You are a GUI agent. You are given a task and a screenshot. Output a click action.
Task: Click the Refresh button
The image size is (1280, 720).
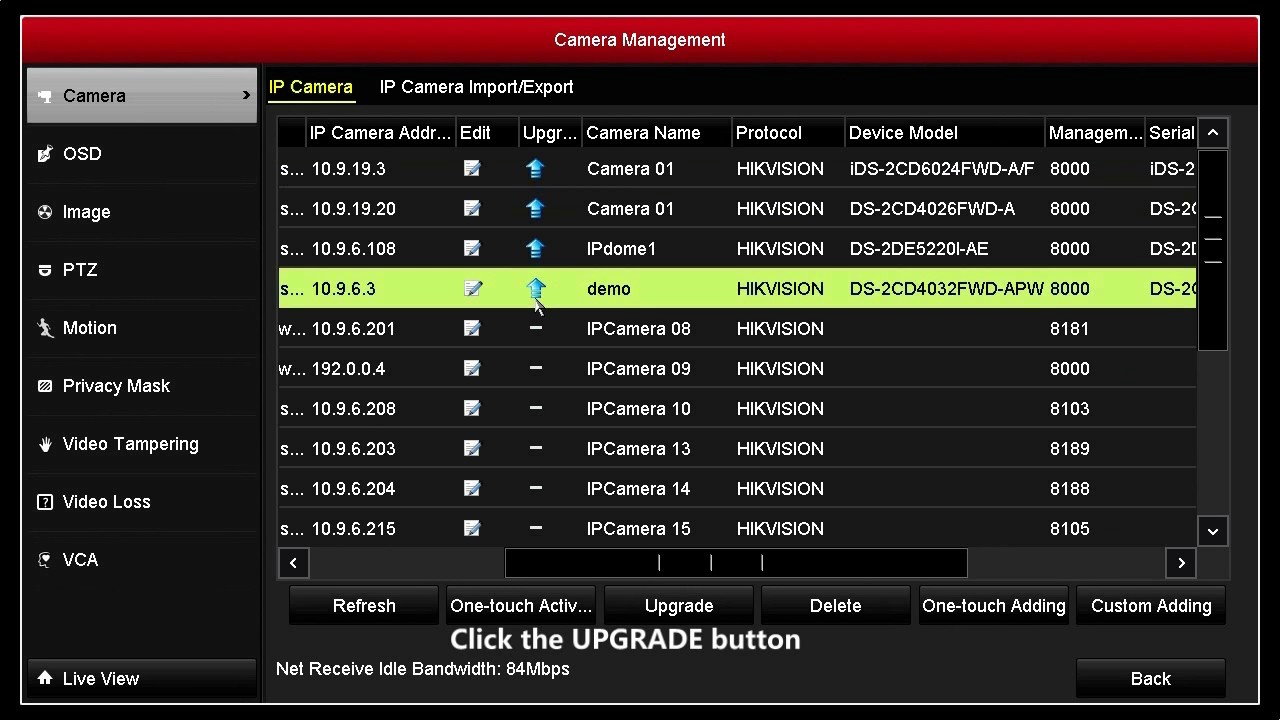coord(364,606)
